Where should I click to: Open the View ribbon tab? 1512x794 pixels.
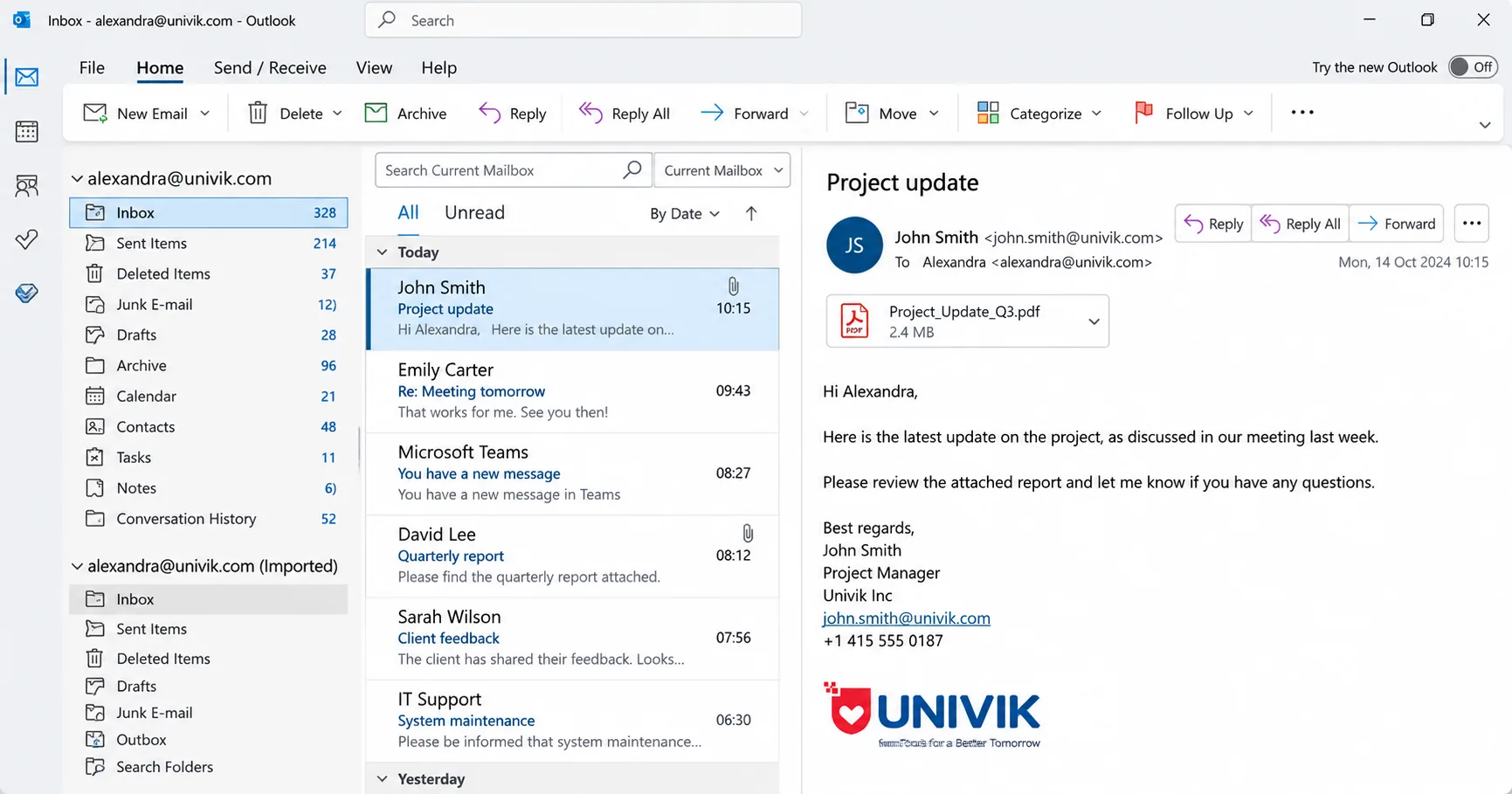point(374,67)
